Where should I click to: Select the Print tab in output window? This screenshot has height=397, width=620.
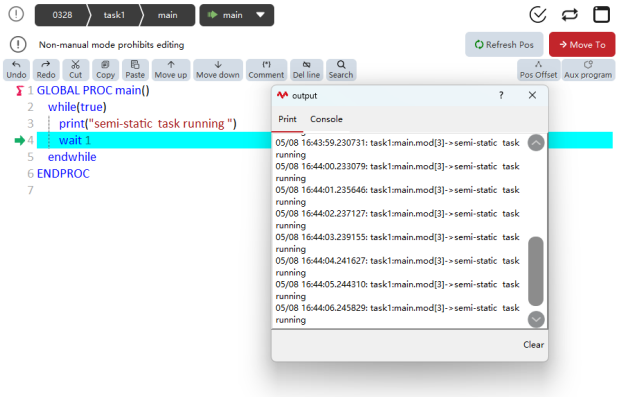pos(287,119)
